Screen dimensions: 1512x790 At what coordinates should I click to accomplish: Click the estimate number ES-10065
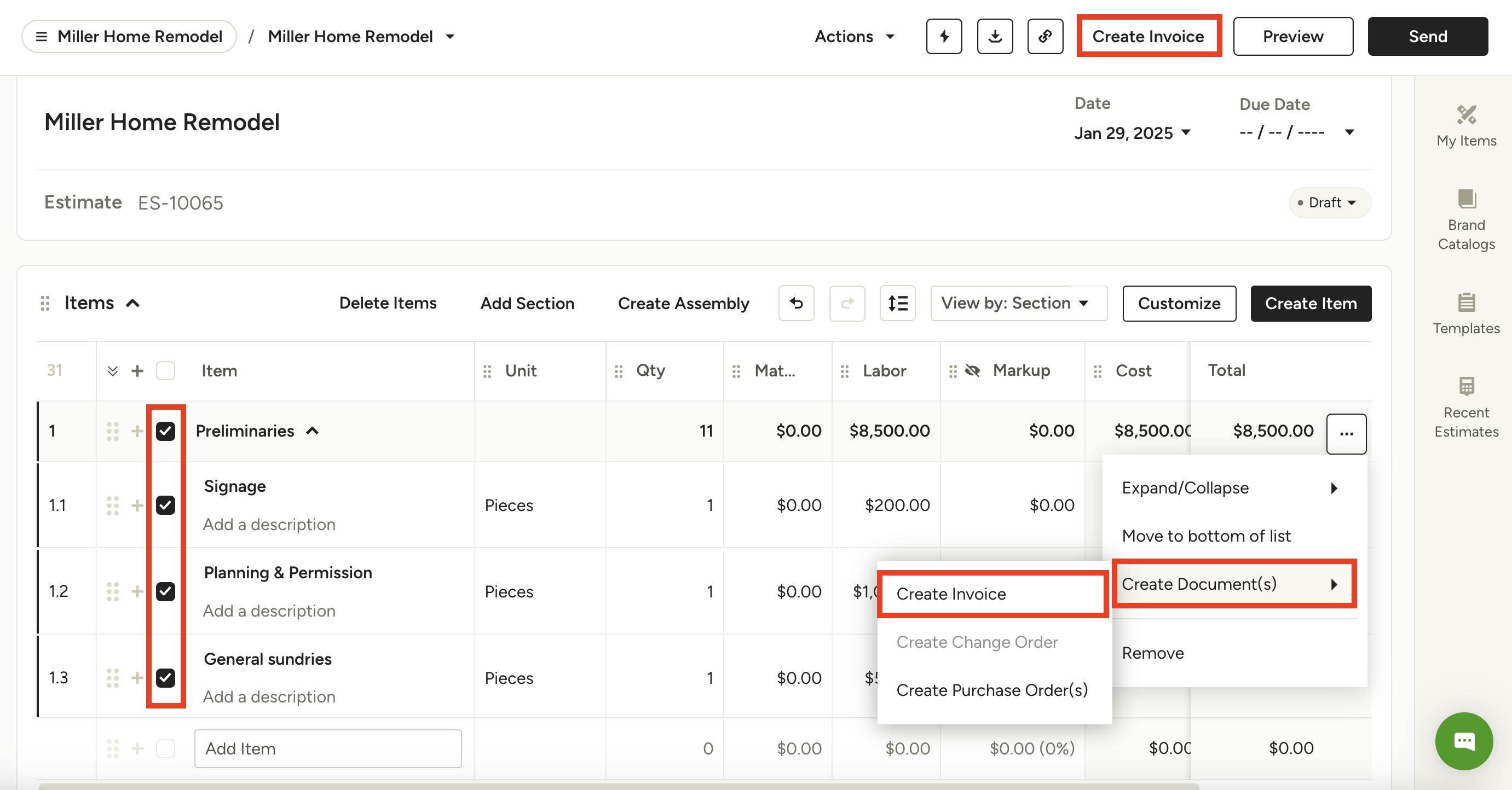[180, 203]
